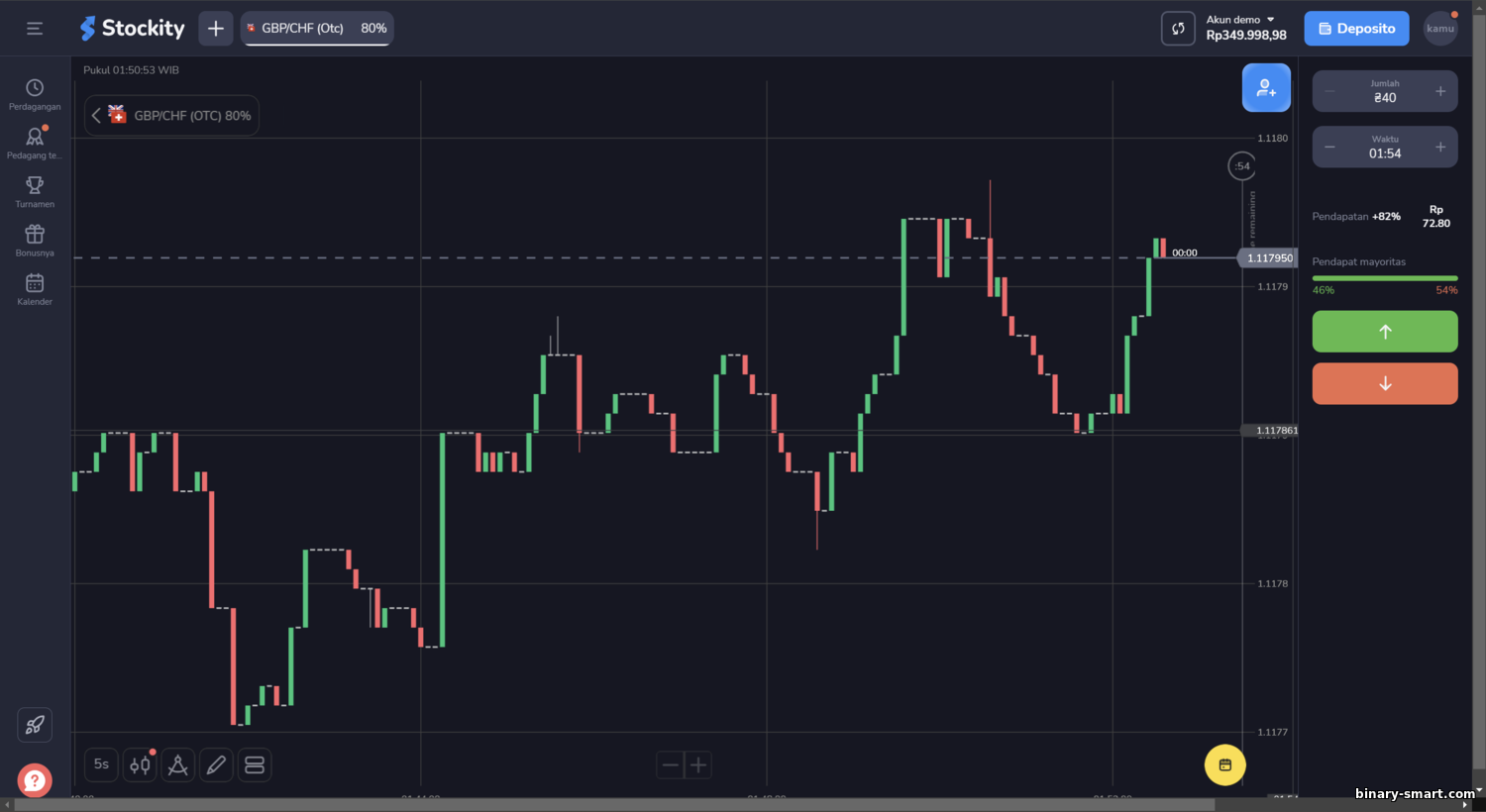The width and height of the screenshot is (1486, 812).
Task: Open the chart layout icon
Action: pyautogui.click(x=255, y=764)
